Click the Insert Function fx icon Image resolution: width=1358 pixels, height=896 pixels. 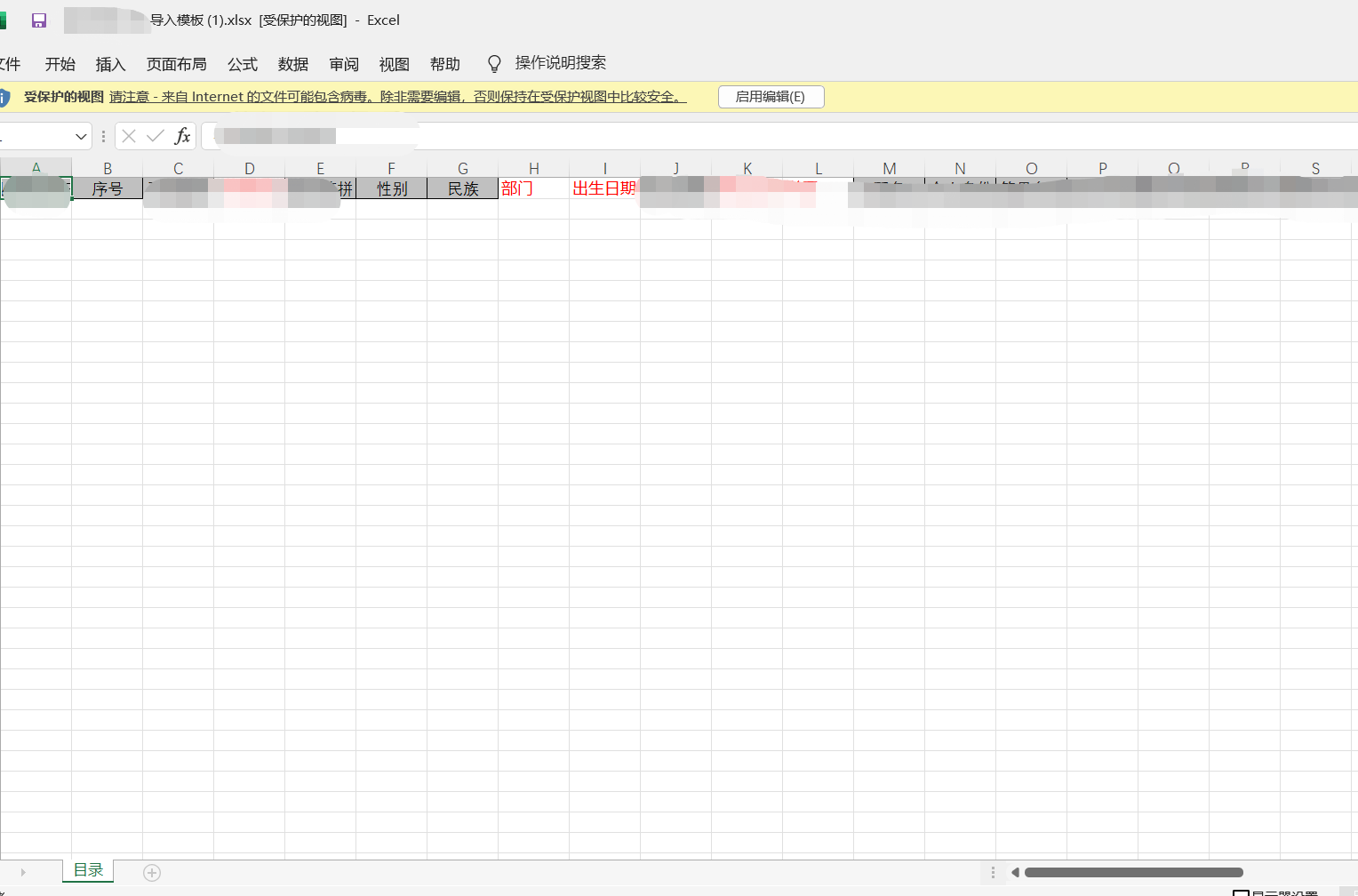click(182, 136)
